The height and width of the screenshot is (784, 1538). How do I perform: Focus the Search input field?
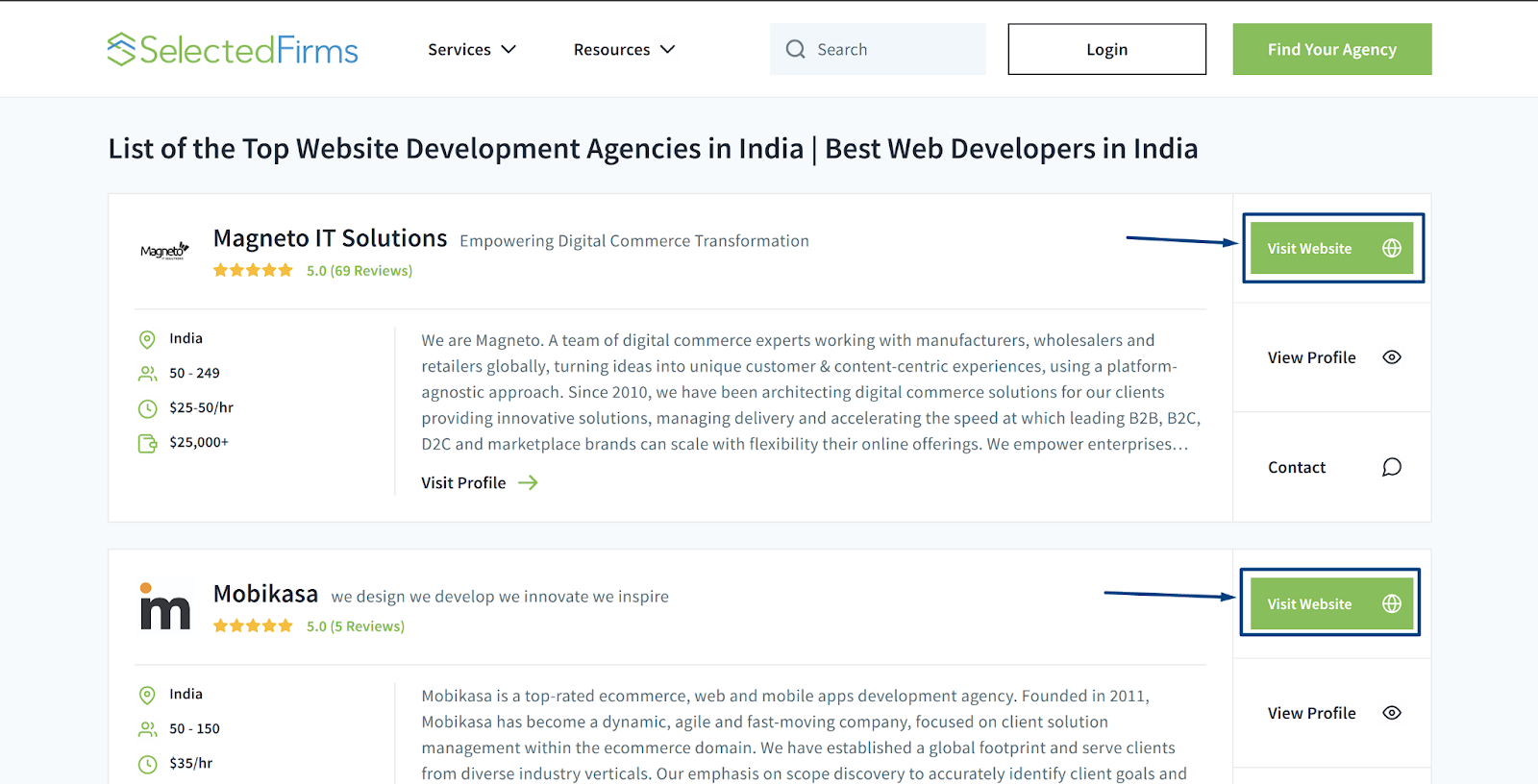(x=878, y=49)
